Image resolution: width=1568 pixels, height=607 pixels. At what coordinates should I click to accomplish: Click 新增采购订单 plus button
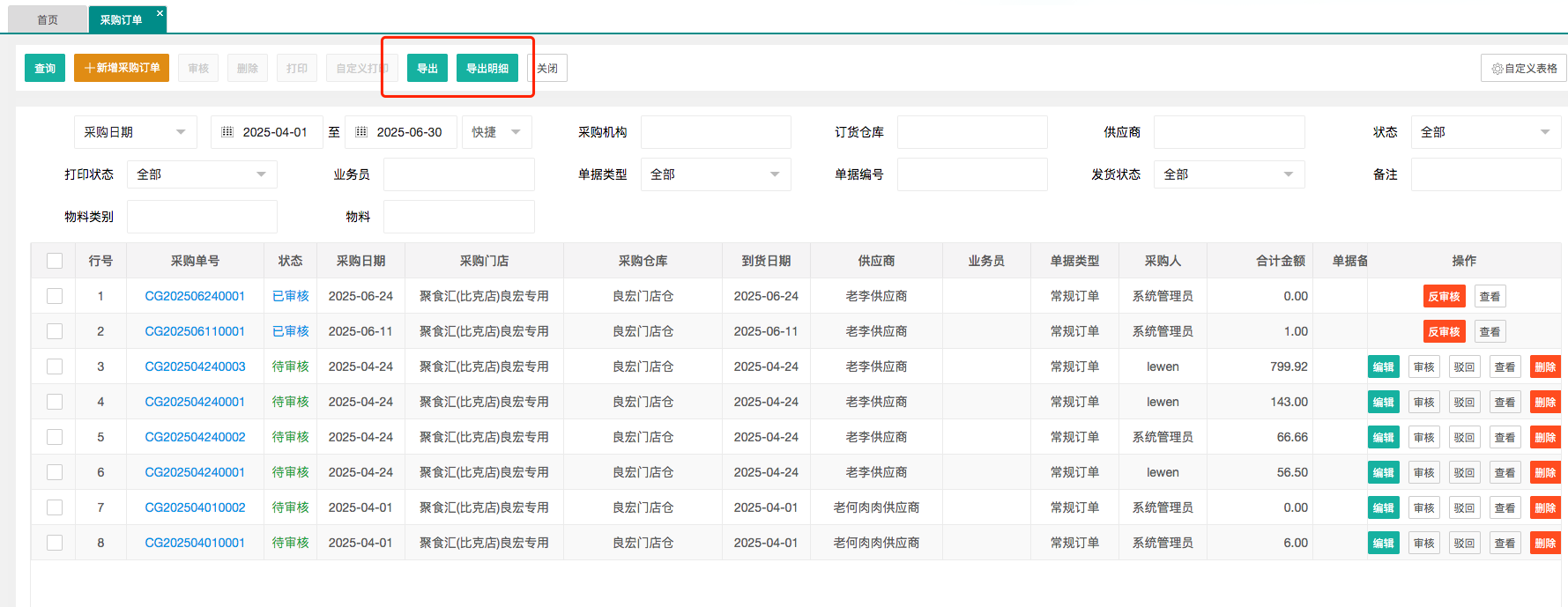click(122, 68)
